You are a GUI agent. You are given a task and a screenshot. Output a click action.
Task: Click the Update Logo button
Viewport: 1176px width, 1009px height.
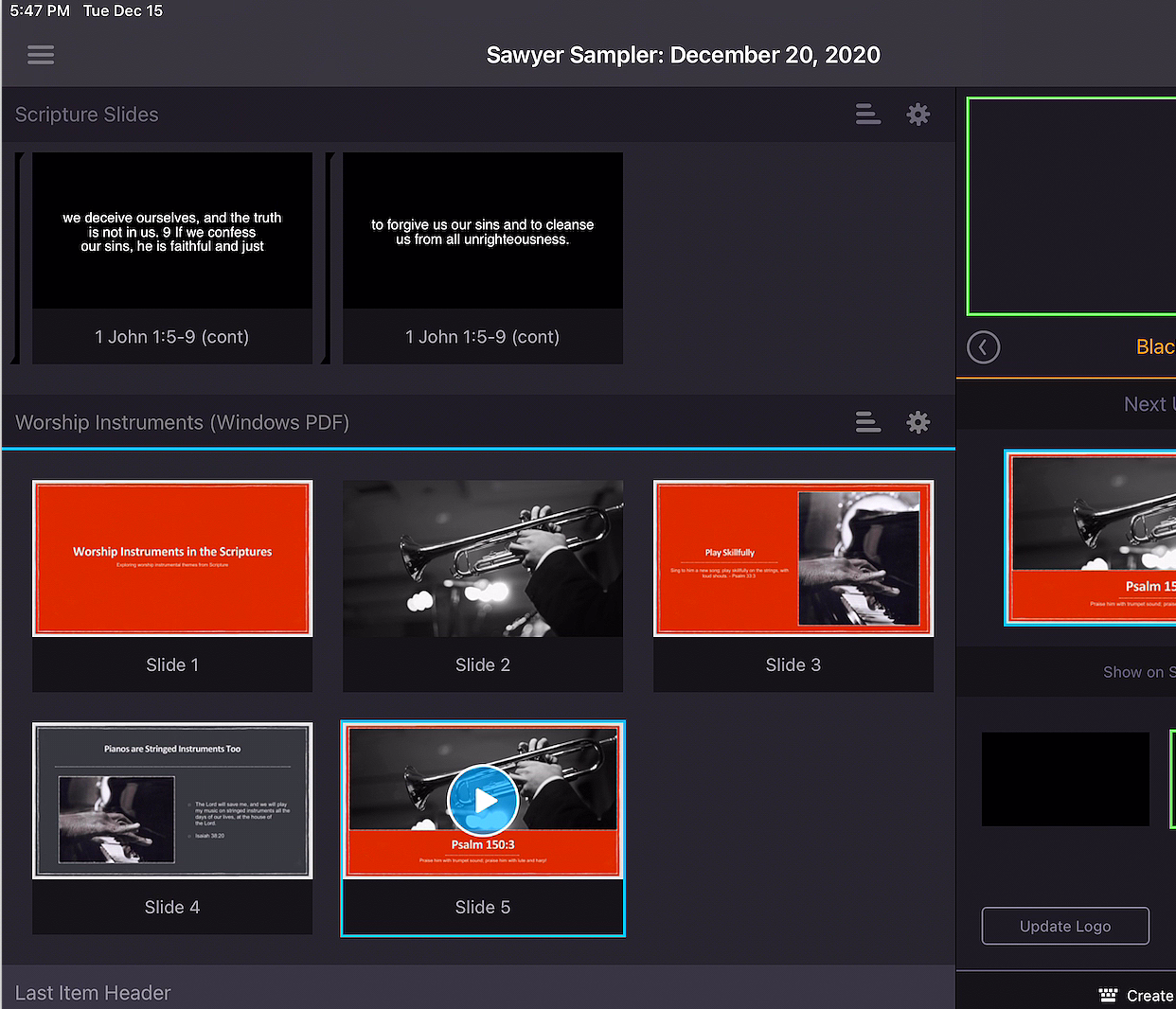[x=1065, y=926]
